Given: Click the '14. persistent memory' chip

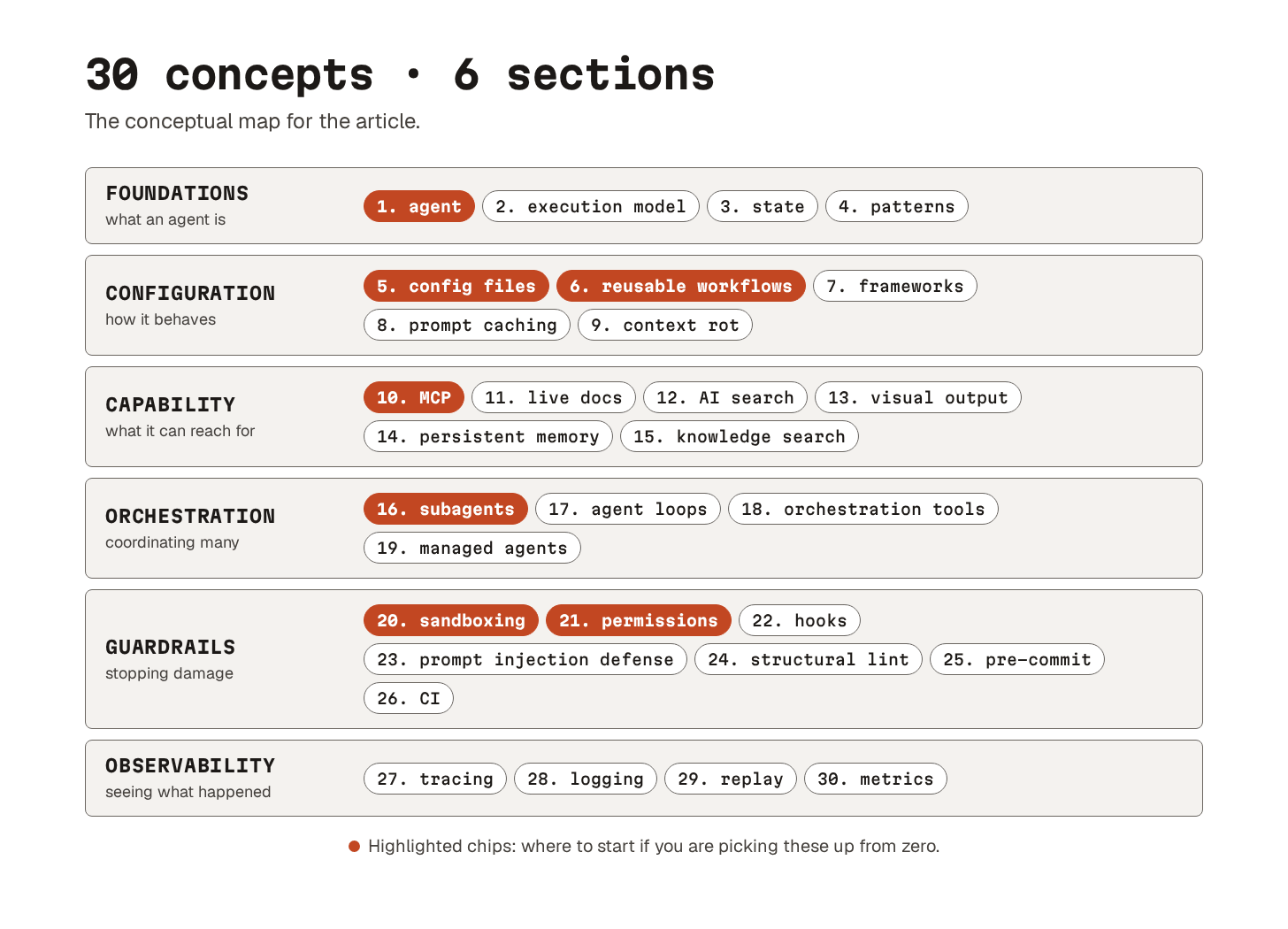Looking at the screenshot, I should (488, 436).
